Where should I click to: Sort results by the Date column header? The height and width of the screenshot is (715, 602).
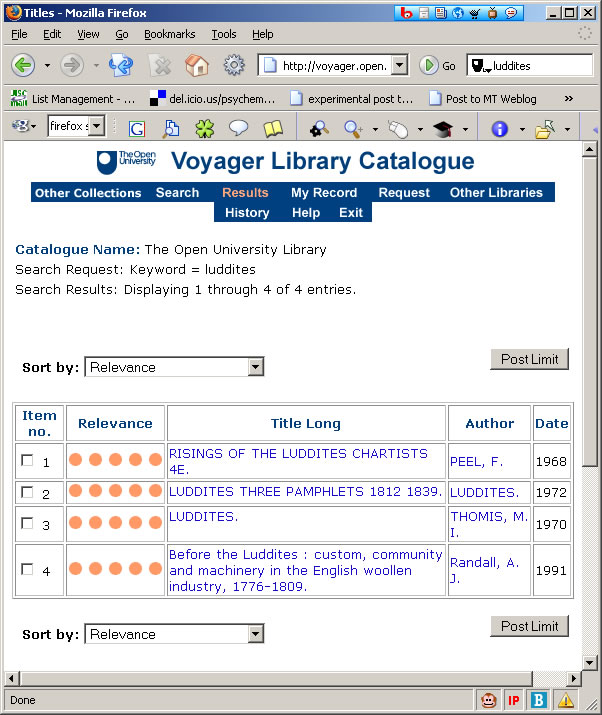pos(552,423)
